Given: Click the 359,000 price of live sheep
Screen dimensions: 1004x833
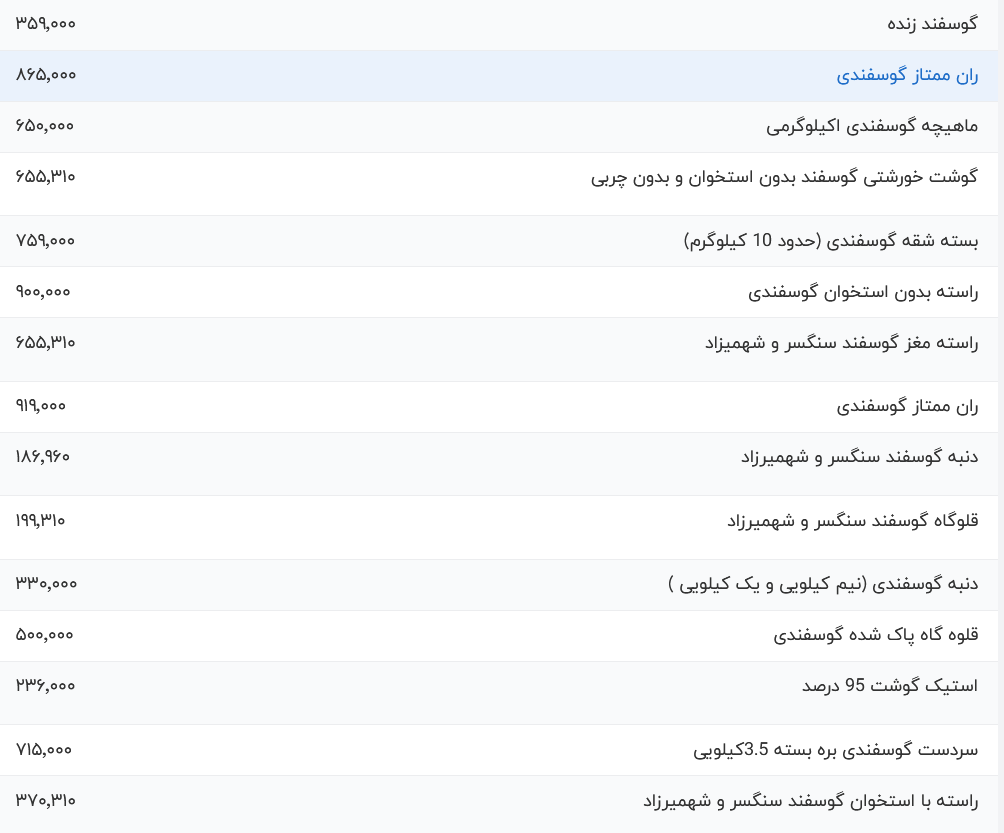Looking at the screenshot, I should pos(46,23).
